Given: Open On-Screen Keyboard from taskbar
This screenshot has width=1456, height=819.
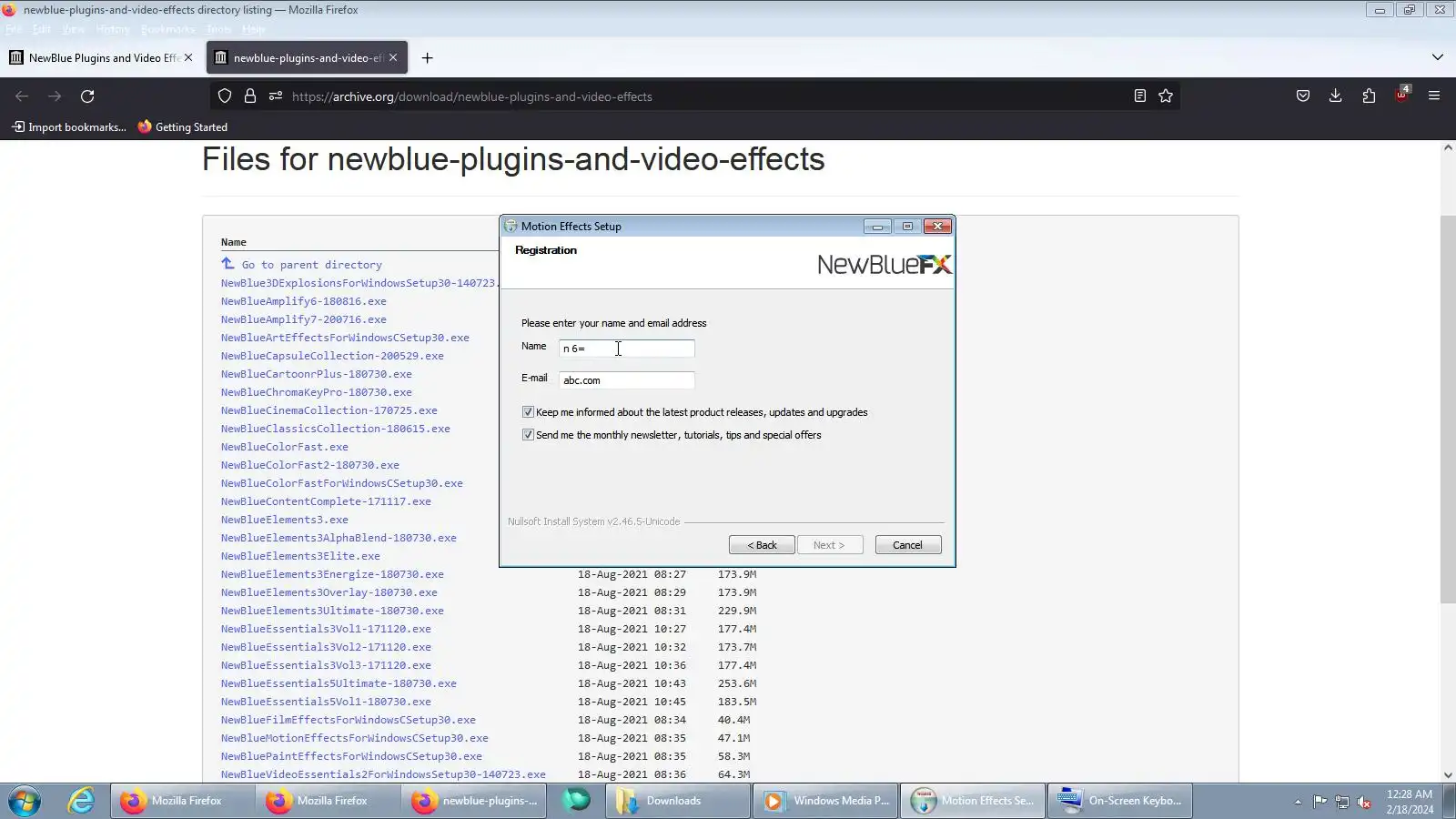Looking at the screenshot, I should [x=1120, y=801].
